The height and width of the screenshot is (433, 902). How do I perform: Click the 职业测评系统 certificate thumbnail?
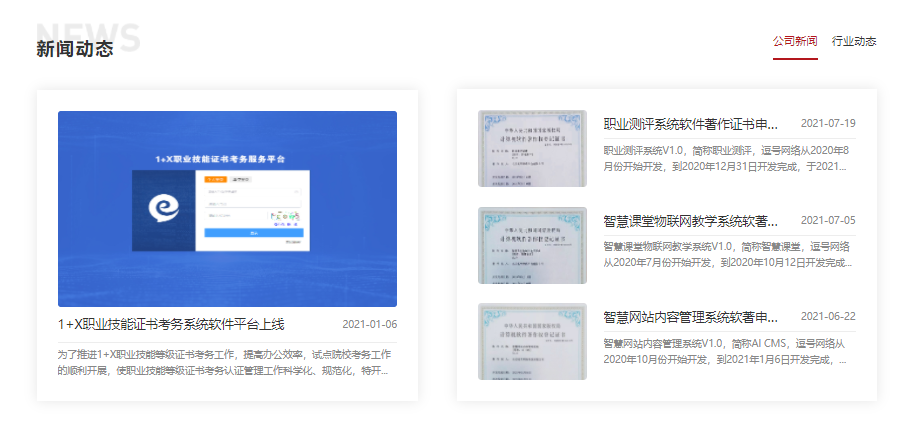pyautogui.click(x=531, y=148)
